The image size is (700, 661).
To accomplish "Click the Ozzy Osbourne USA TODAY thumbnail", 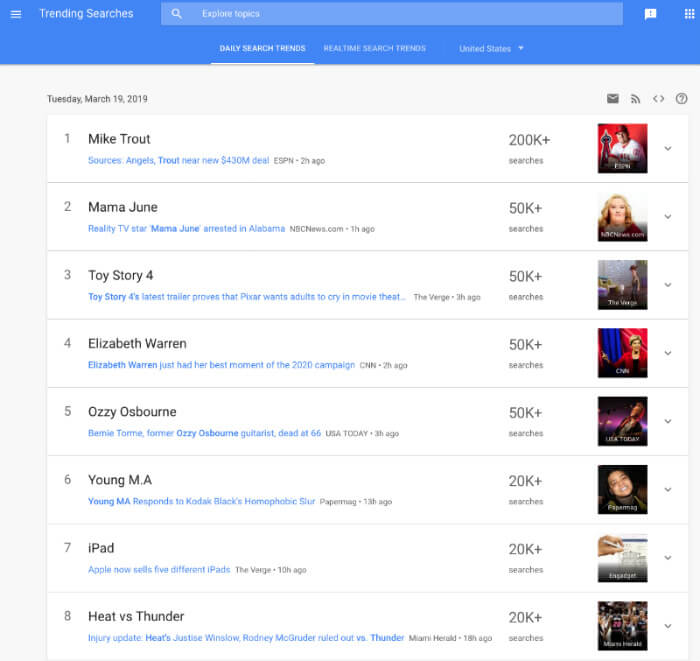I will pos(623,421).
